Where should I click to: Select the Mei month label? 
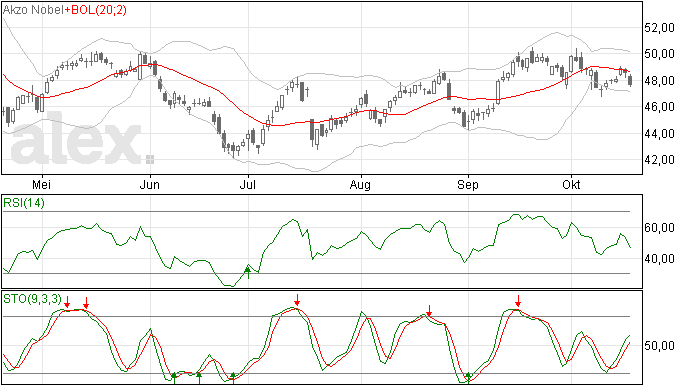coord(42,185)
